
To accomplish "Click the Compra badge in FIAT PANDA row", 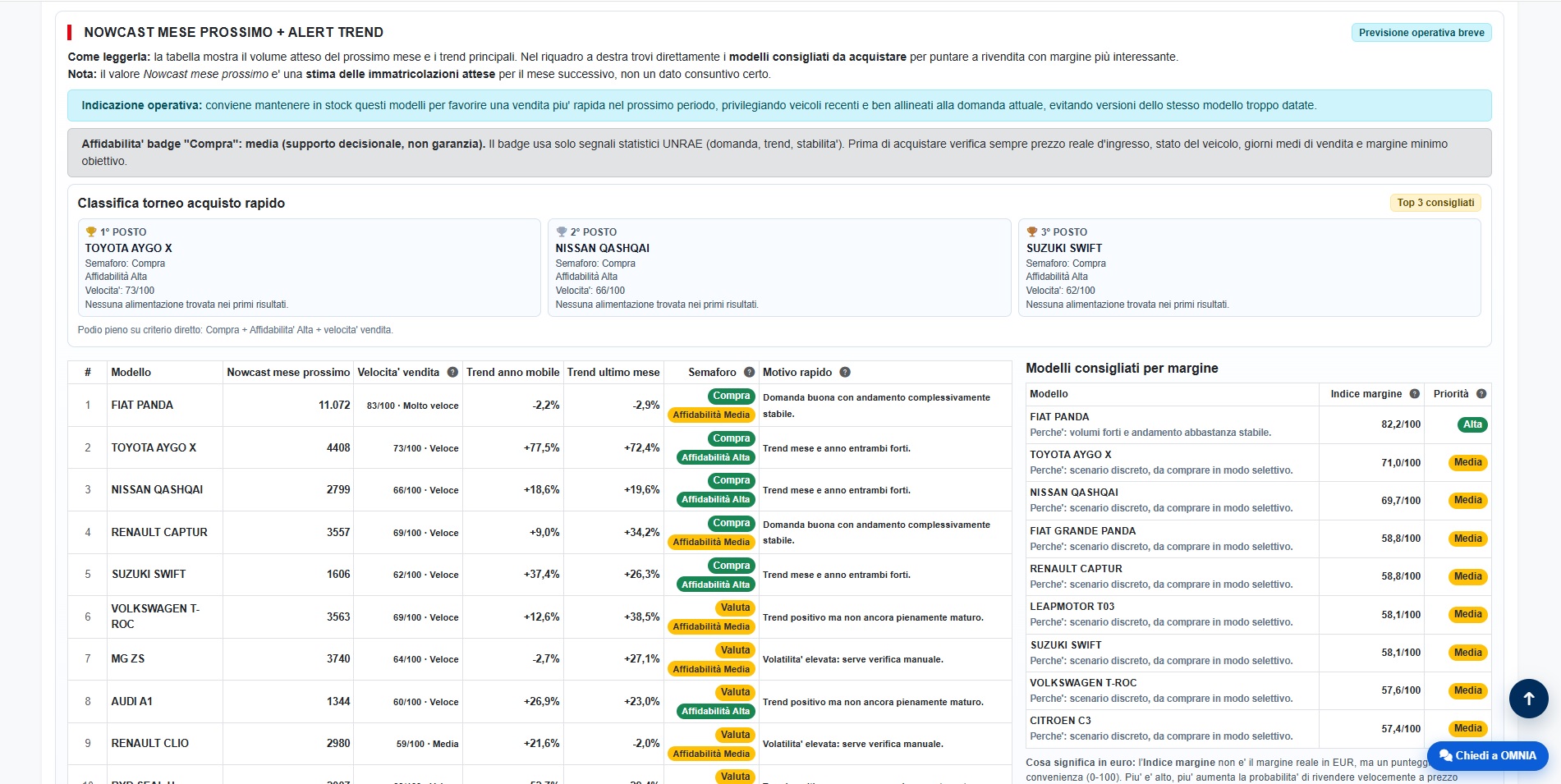I will (731, 396).
